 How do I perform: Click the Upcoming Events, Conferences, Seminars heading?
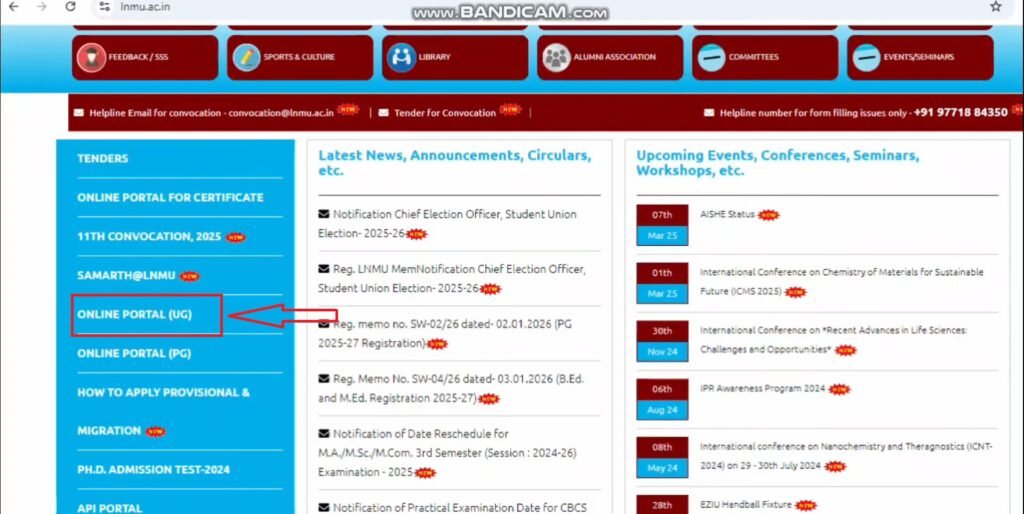tap(778, 163)
